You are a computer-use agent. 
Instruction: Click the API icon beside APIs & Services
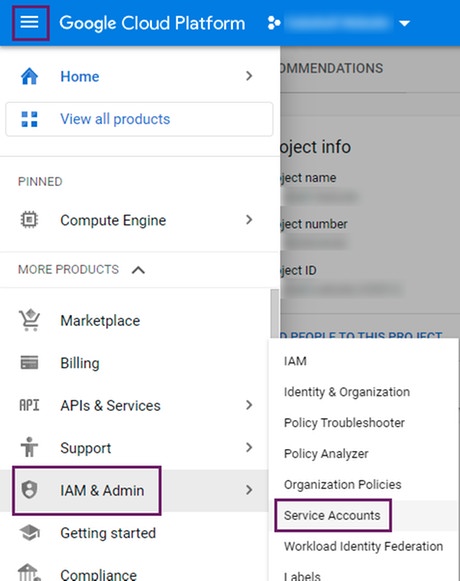pyautogui.click(x=29, y=405)
